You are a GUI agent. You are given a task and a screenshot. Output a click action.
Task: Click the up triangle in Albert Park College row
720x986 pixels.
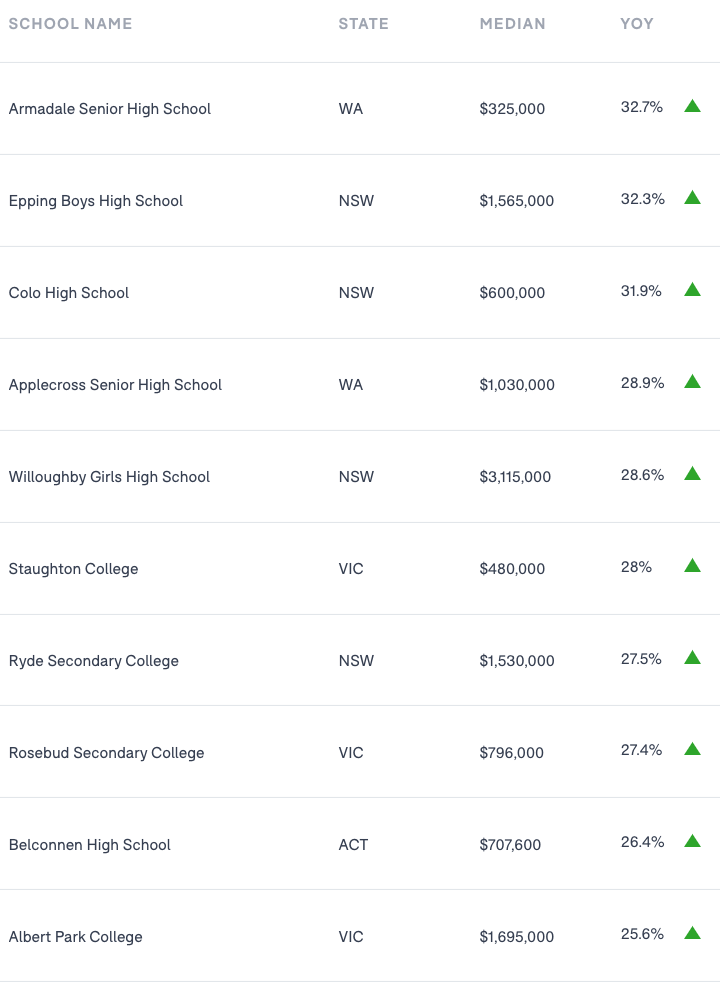692,934
